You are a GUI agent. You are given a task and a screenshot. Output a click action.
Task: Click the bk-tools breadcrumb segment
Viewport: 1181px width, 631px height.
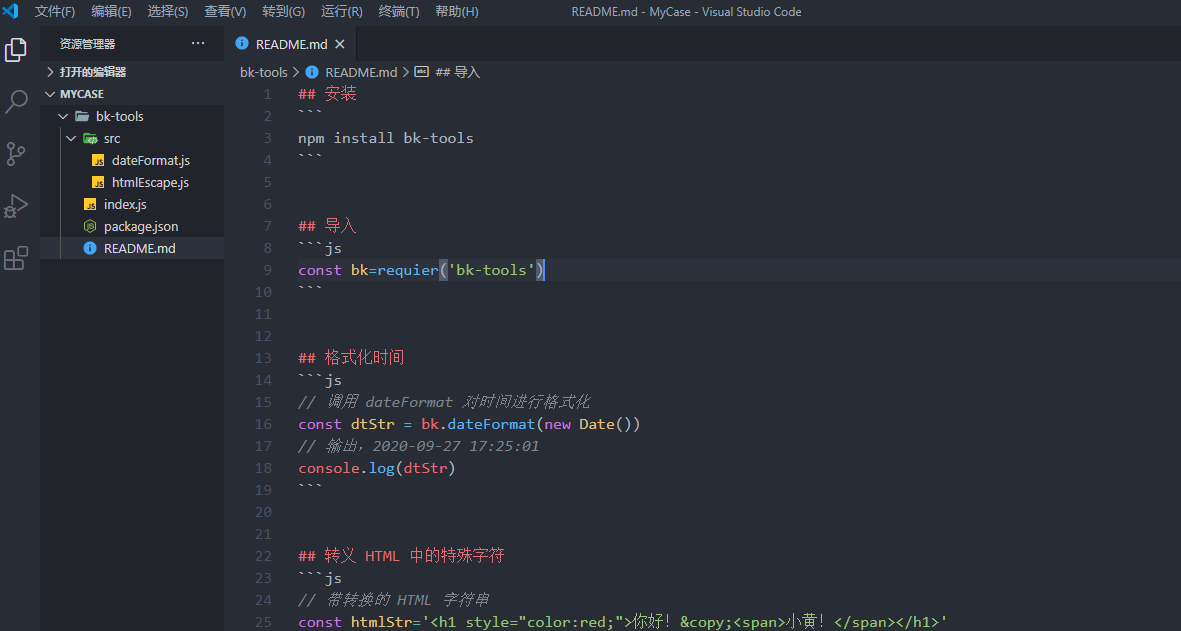coord(264,72)
